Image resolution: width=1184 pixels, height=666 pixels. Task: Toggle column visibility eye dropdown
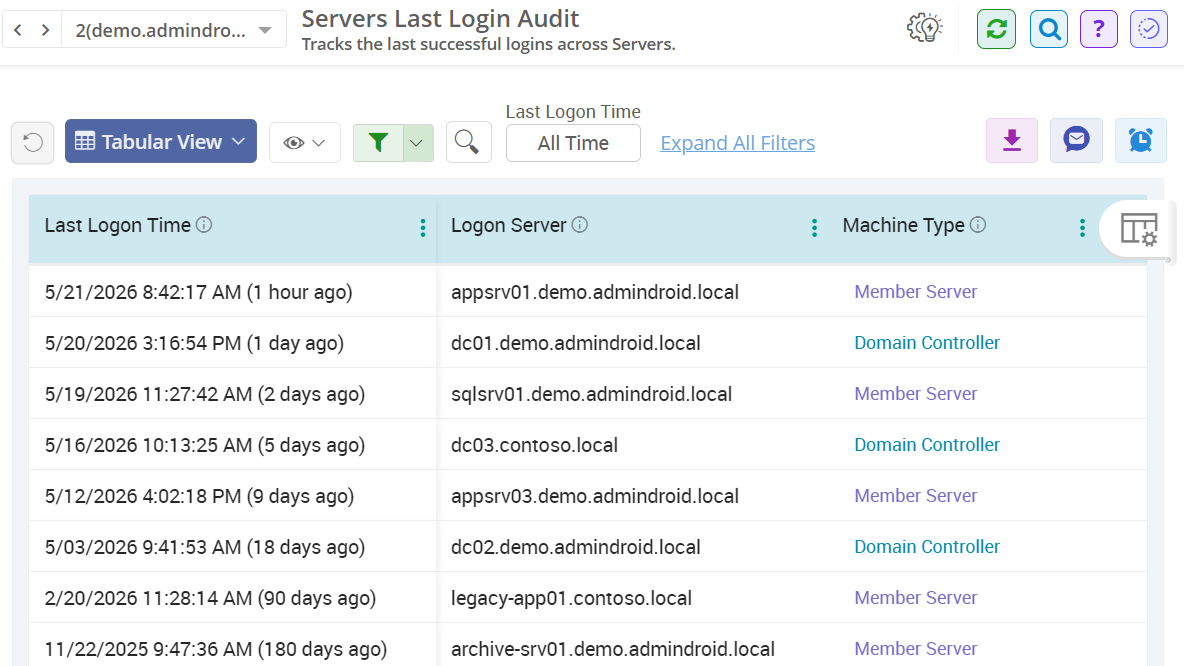[304, 142]
